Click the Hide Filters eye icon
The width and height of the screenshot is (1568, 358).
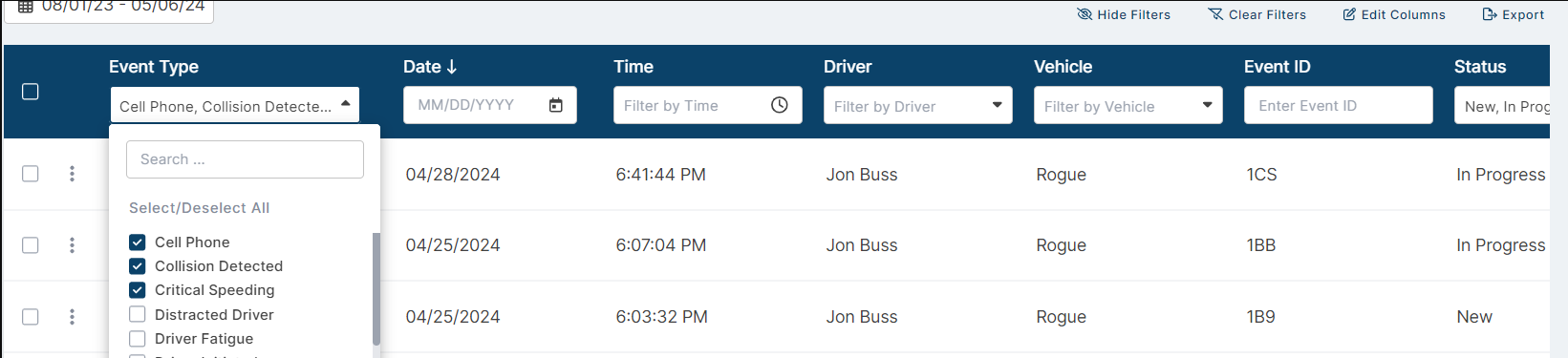click(x=1085, y=14)
